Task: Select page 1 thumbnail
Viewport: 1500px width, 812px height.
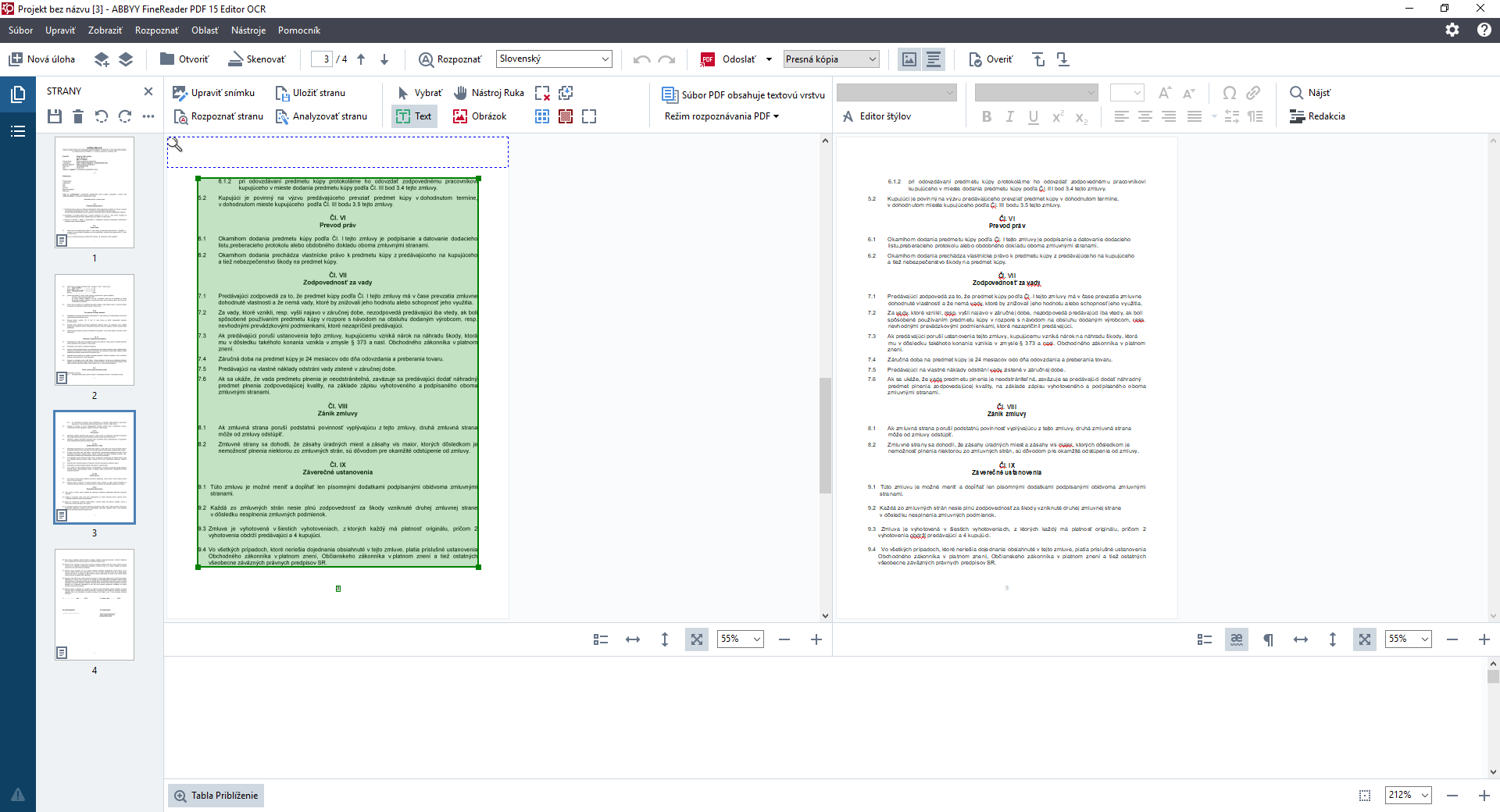Action: point(95,192)
